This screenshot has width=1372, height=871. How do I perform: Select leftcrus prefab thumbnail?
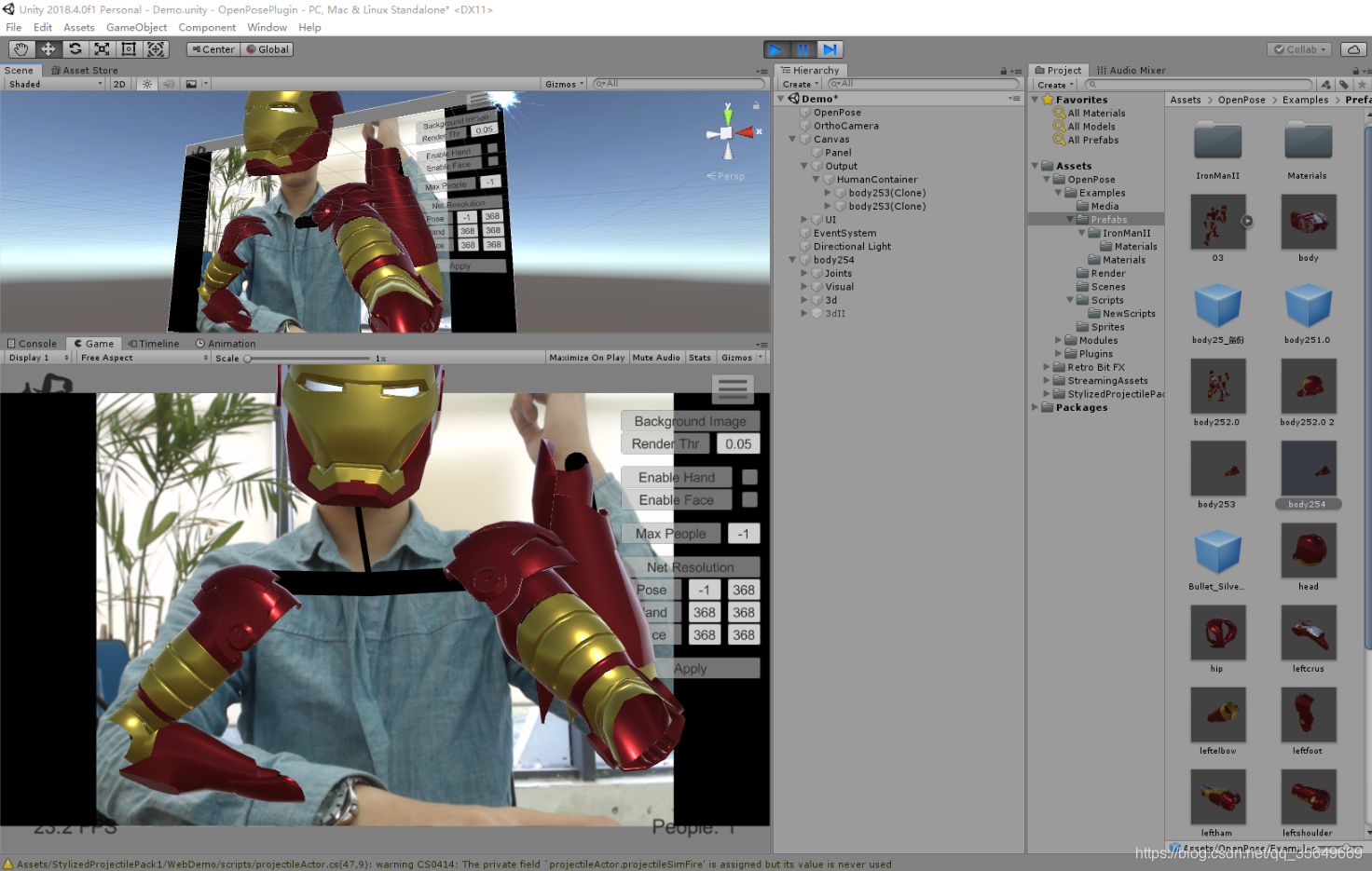[1309, 633]
